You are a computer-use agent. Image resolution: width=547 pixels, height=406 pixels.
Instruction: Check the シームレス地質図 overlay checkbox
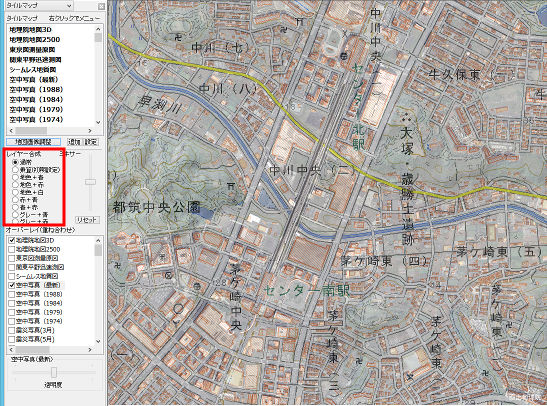pos(12,276)
